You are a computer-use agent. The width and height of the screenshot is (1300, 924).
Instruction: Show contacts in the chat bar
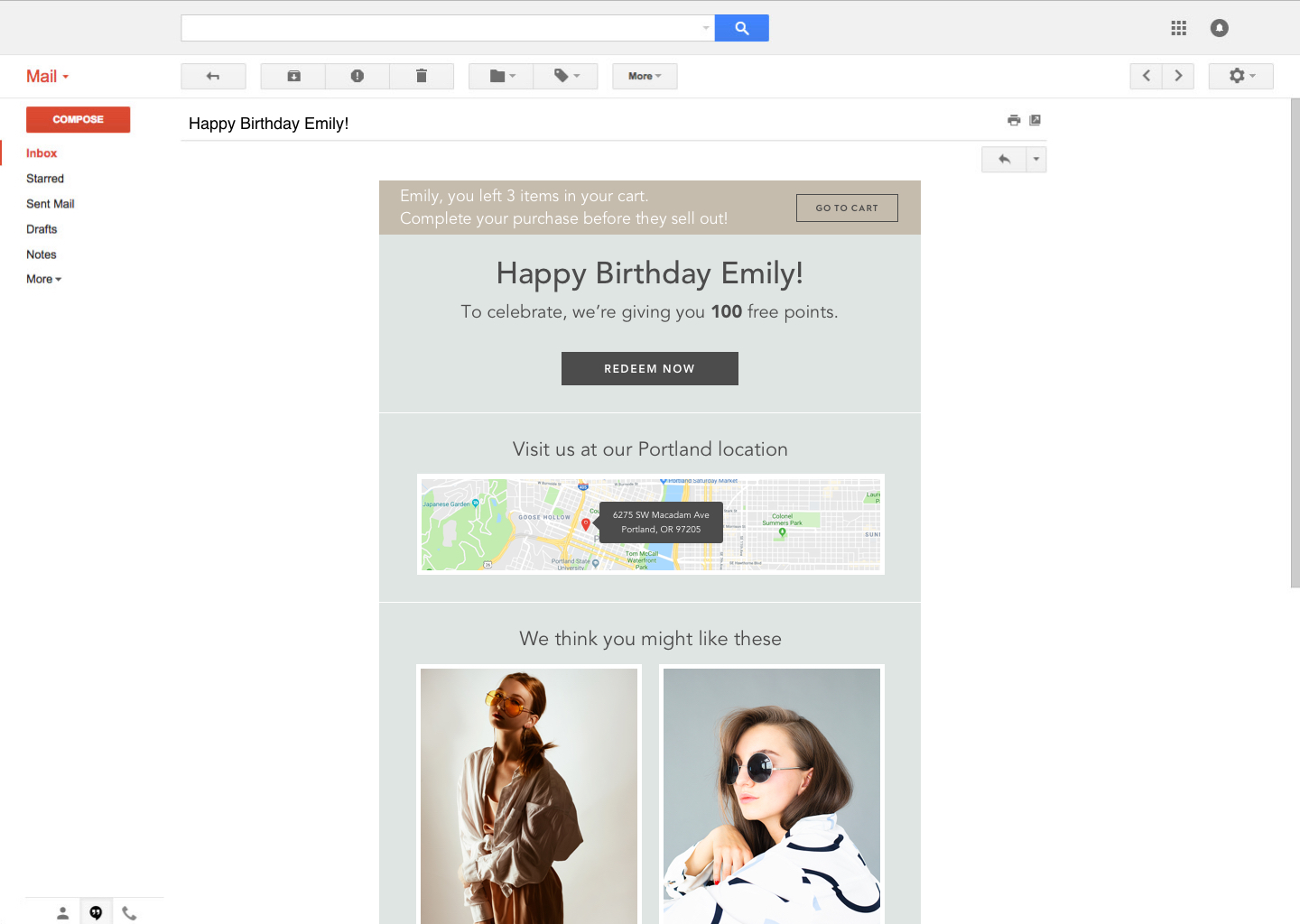click(62, 913)
